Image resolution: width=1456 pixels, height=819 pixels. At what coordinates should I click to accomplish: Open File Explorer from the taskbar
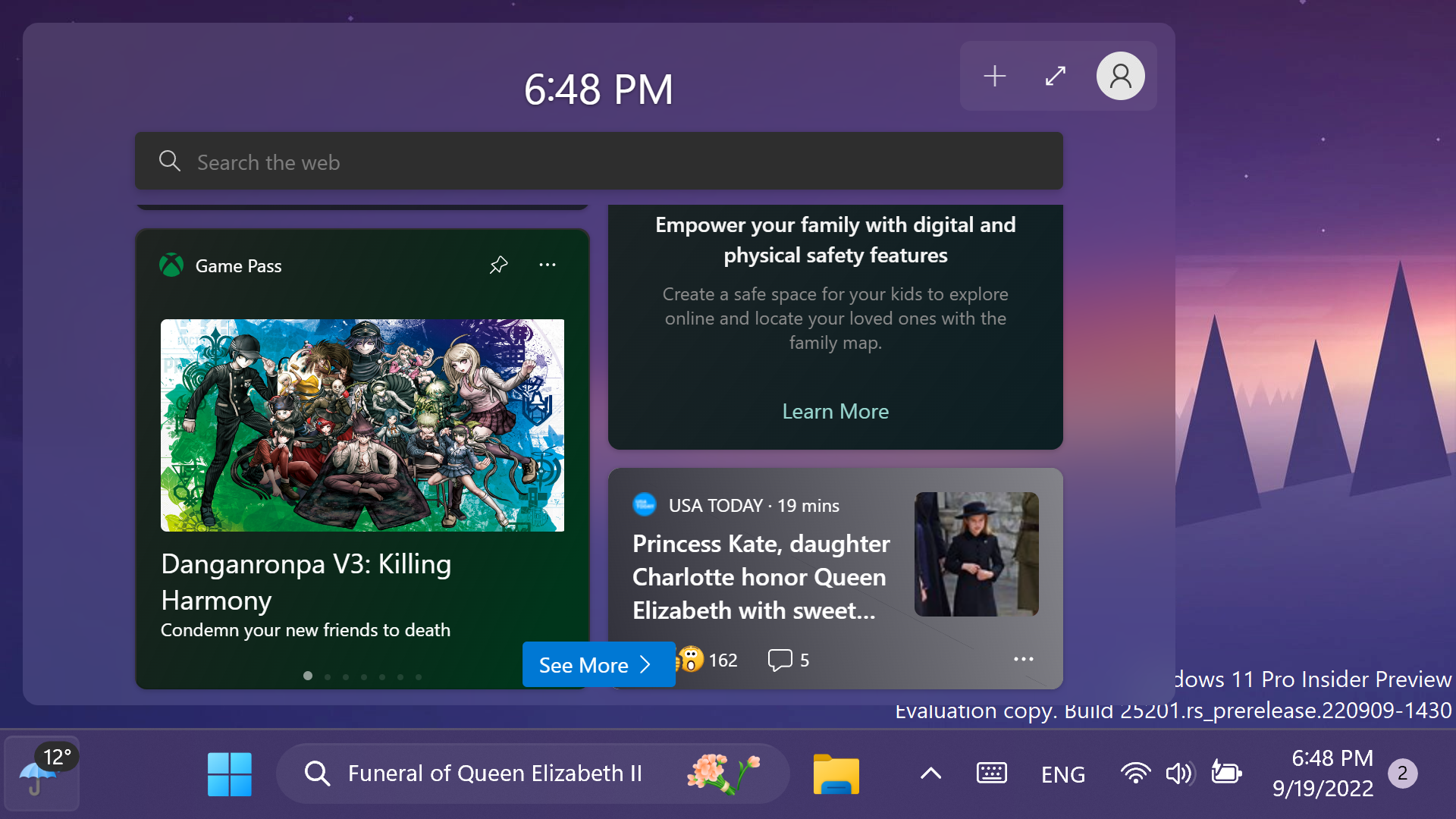click(836, 773)
